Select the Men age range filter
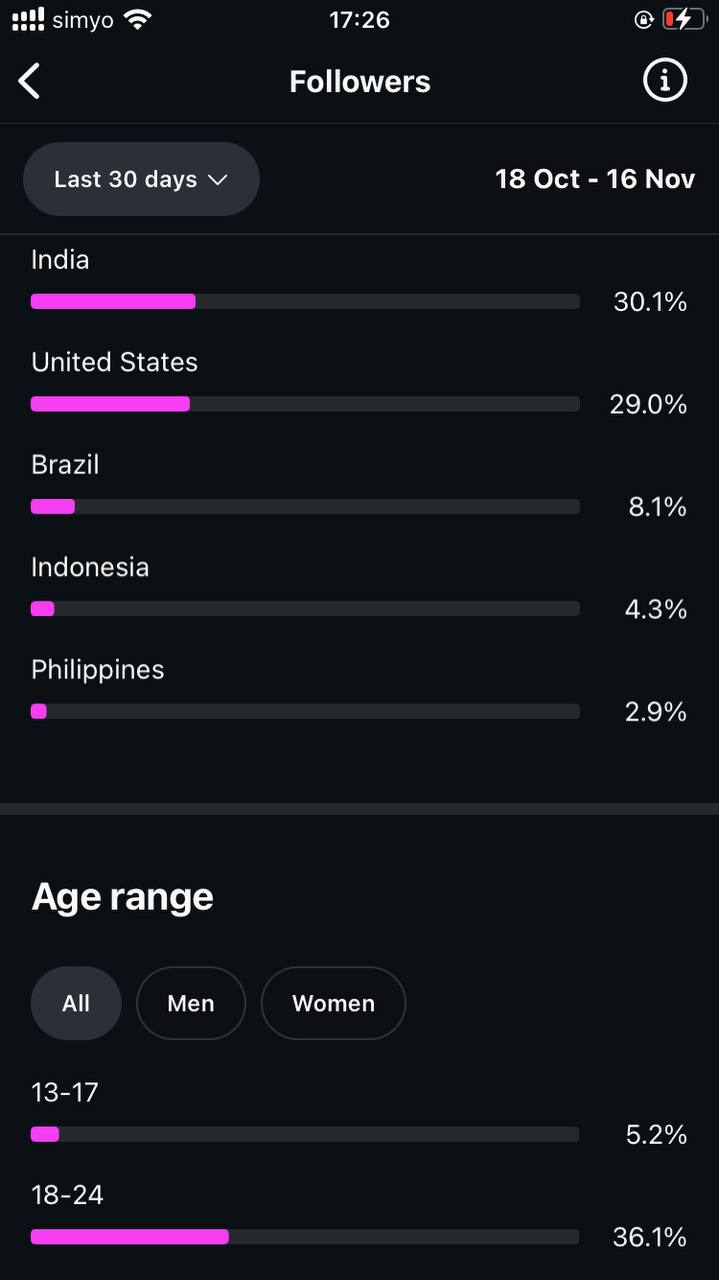 191,1003
